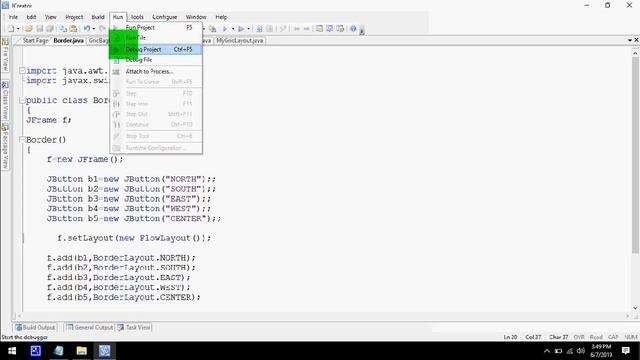The image size is (640, 360).
Task: Click the Attach to Process icon
Action: 116,71
